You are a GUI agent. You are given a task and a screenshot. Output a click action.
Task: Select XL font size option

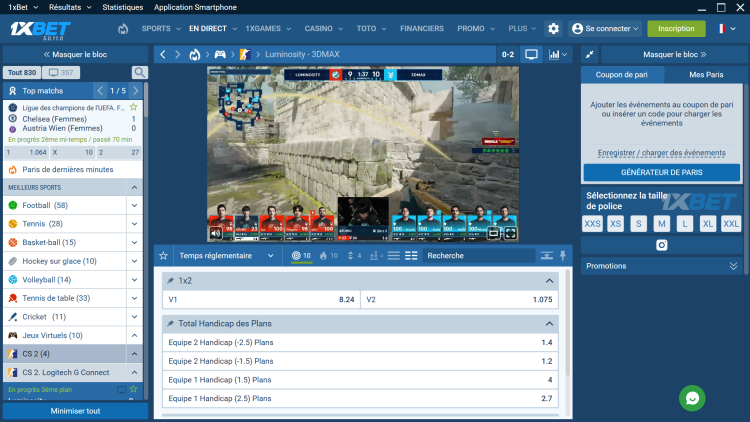pyautogui.click(x=708, y=224)
